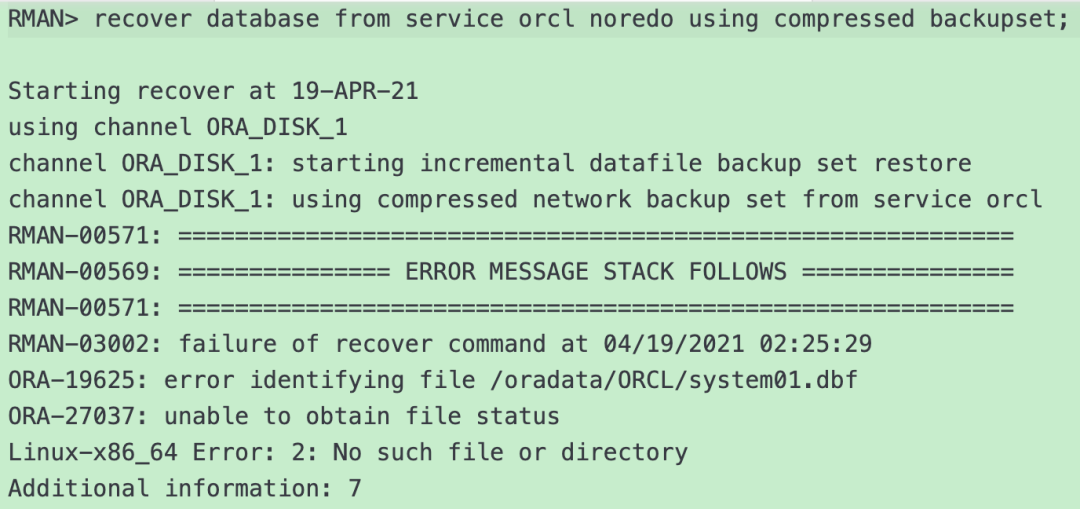Click the RMAN-03002 error code
Viewport: 1080px width, 509px height.
point(85,344)
